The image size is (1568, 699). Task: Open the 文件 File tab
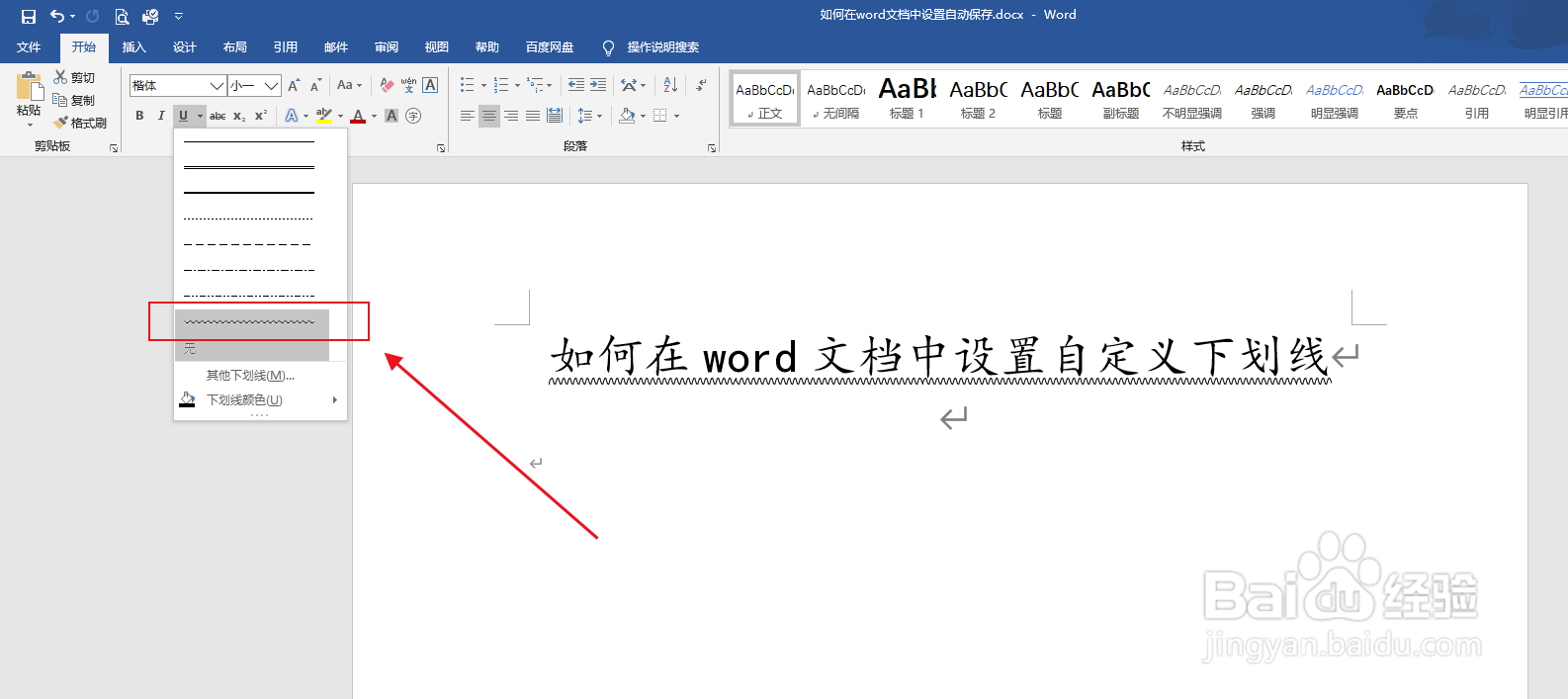click(29, 47)
